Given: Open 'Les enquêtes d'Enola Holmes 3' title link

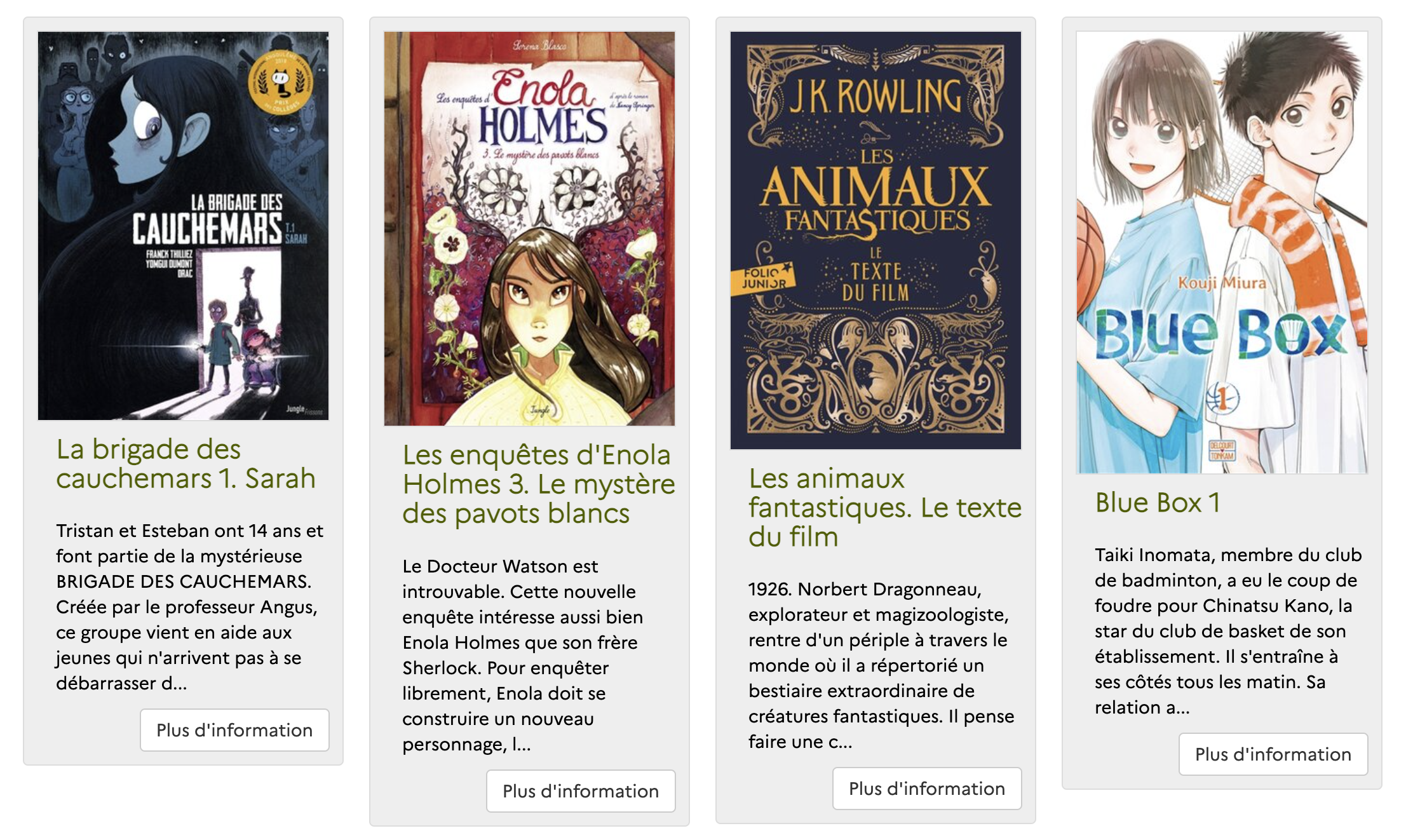Looking at the screenshot, I should coord(539,484).
